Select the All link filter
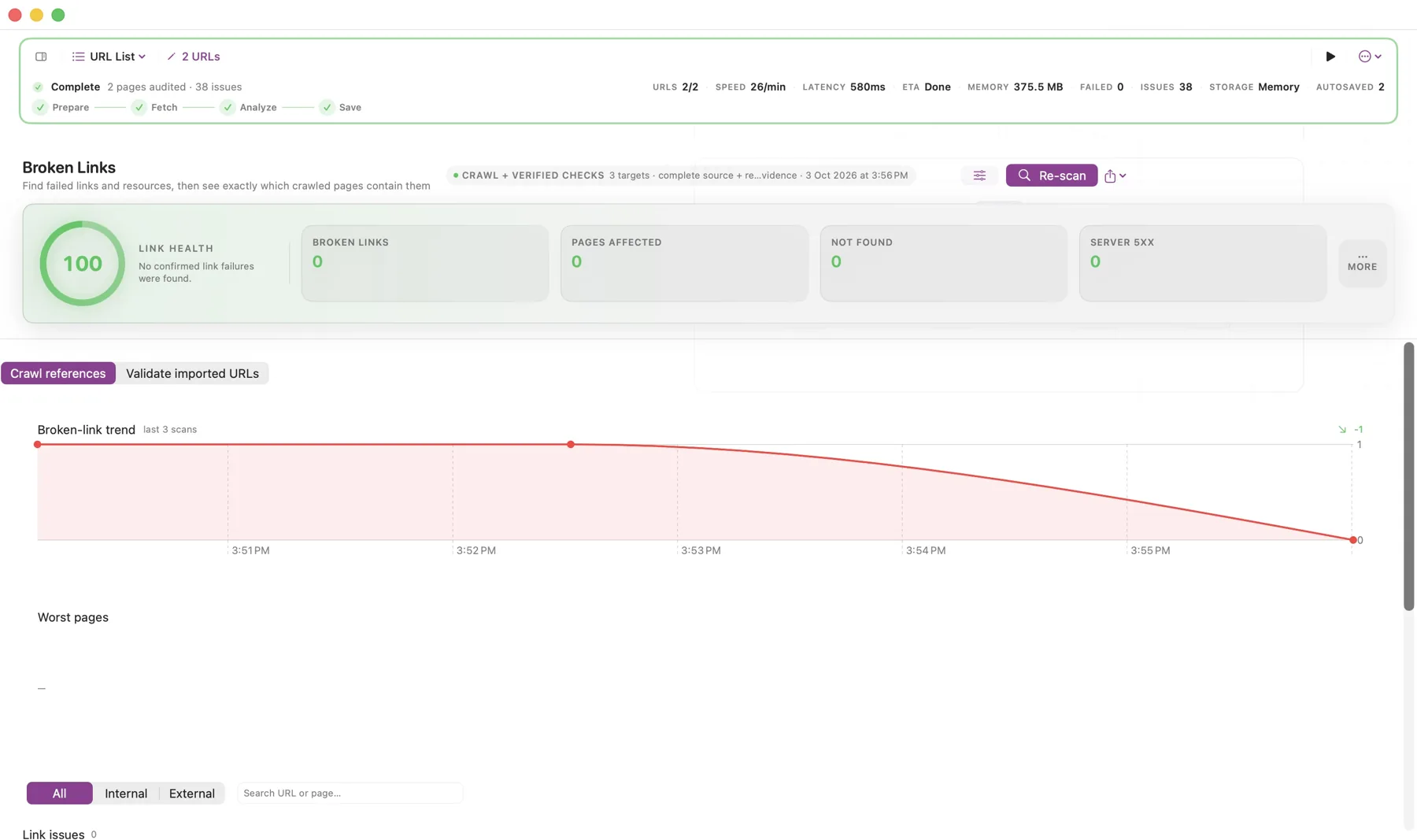 [59, 793]
